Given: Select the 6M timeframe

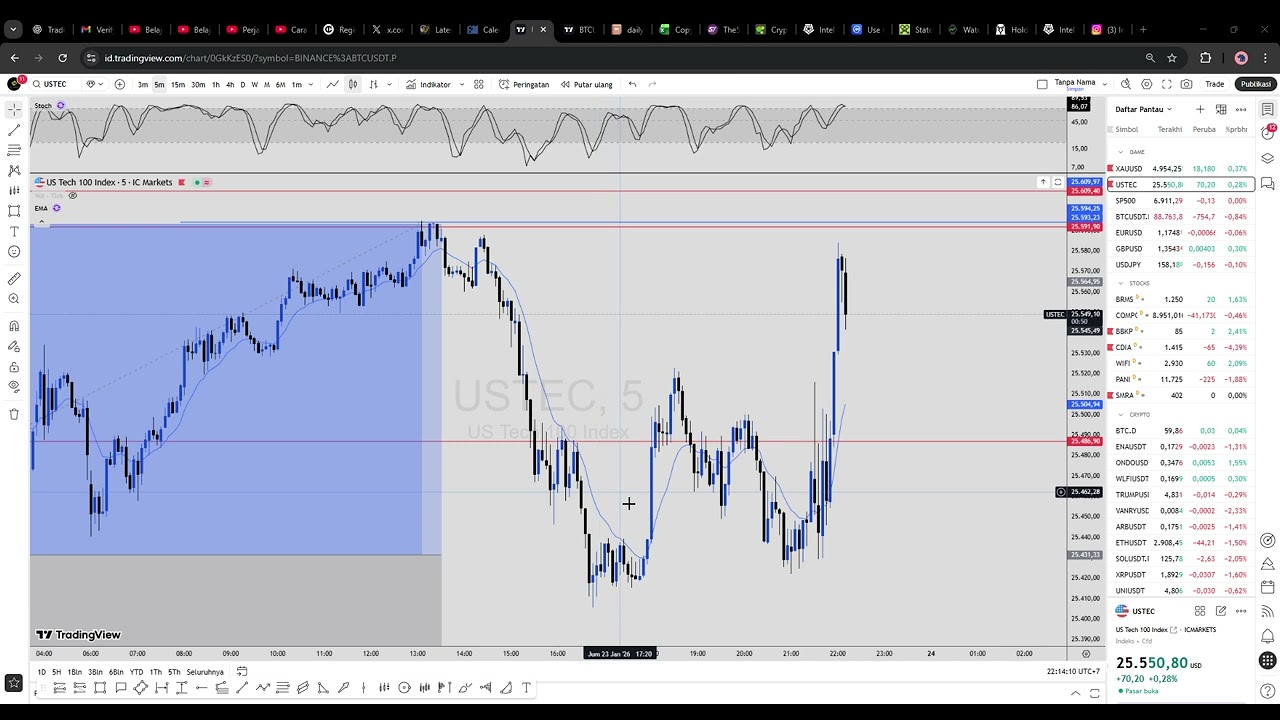Looking at the screenshot, I should tap(280, 84).
